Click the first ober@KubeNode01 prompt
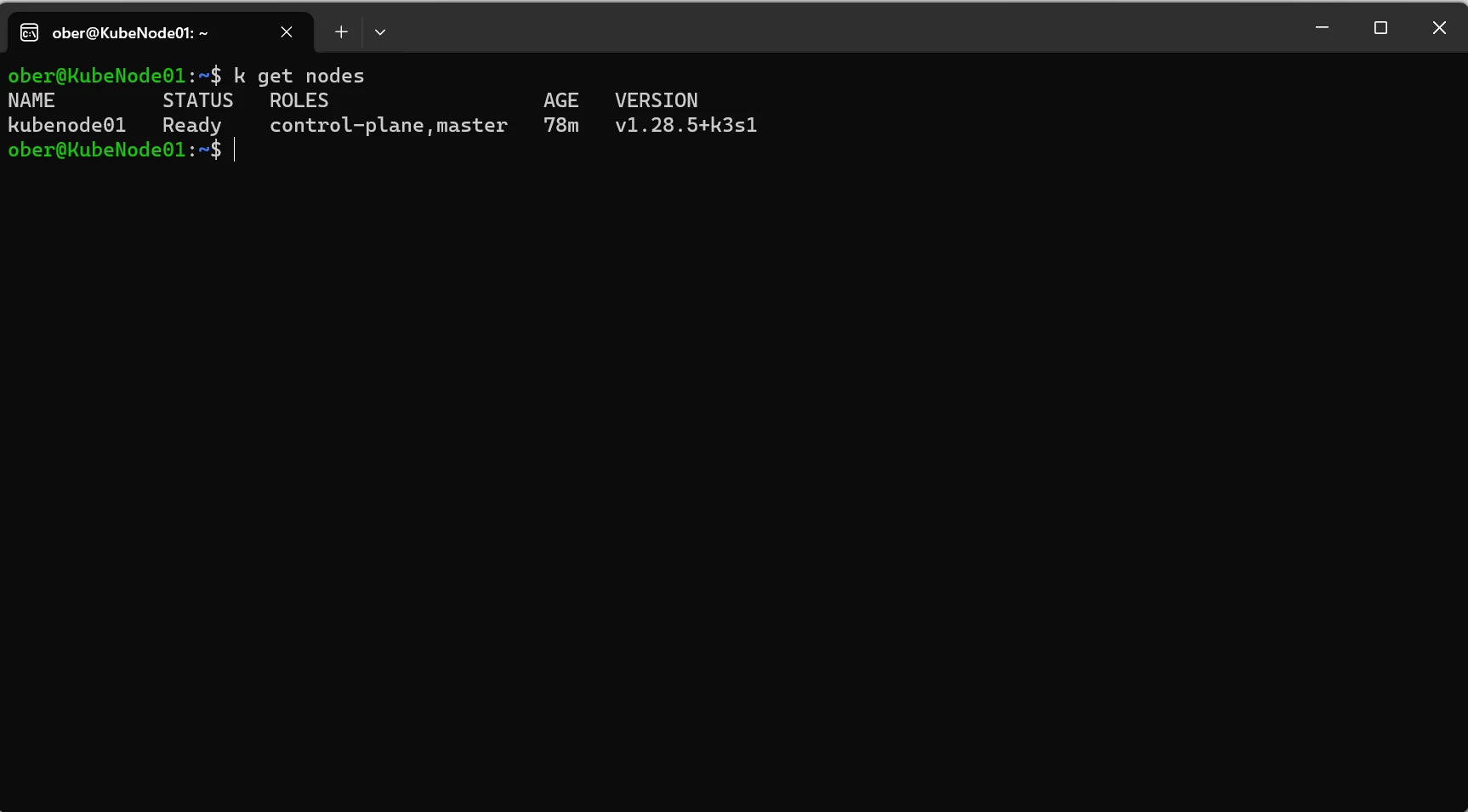Viewport: 1468px width, 812px height. [115, 77]
